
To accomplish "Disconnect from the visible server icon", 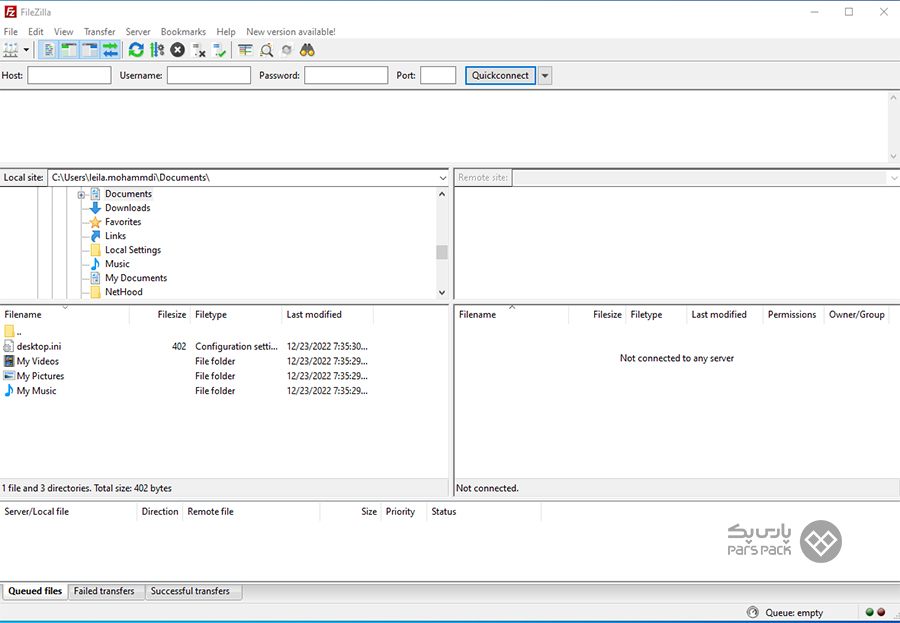I will [x=199, y=51].
